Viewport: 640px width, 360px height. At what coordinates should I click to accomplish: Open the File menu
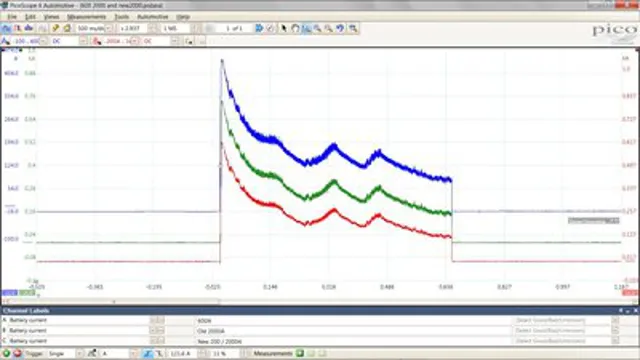12,17
